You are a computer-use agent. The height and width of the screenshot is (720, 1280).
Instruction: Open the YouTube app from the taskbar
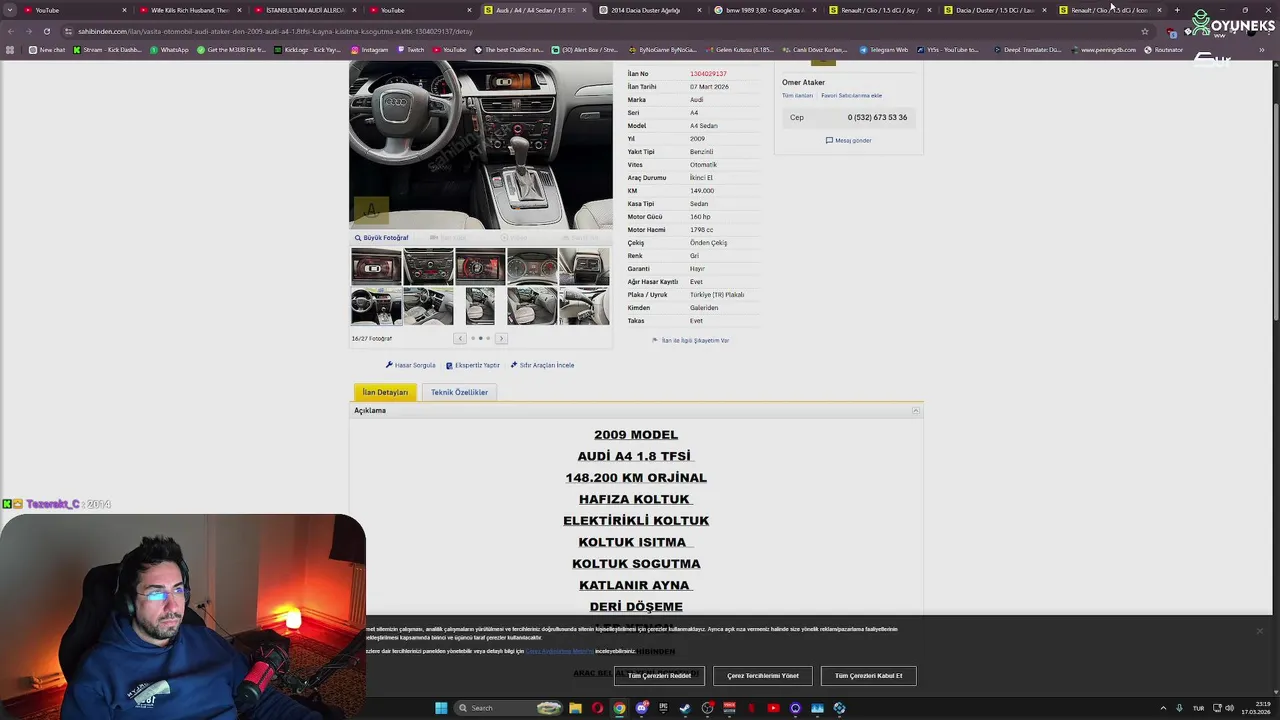773,708
